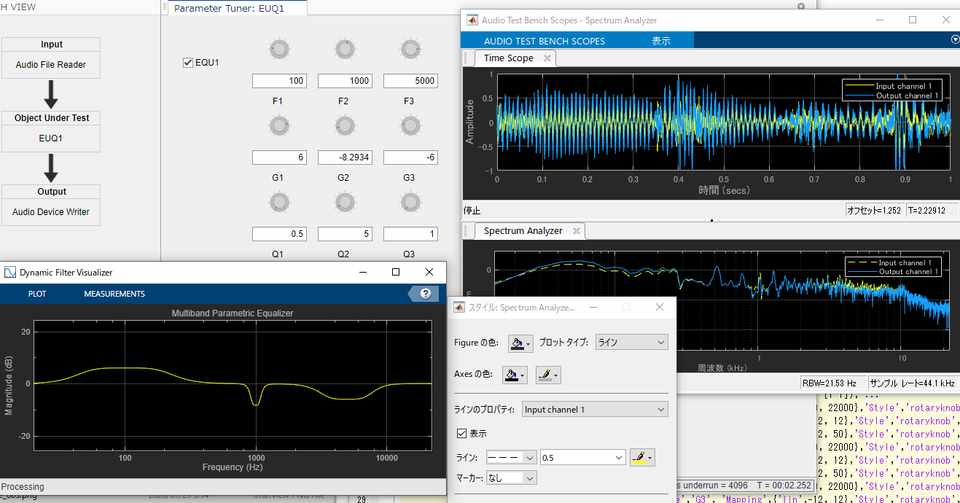Click the G1 rotary knob
The height and width of the screenshot is (503, 960).
279,126
